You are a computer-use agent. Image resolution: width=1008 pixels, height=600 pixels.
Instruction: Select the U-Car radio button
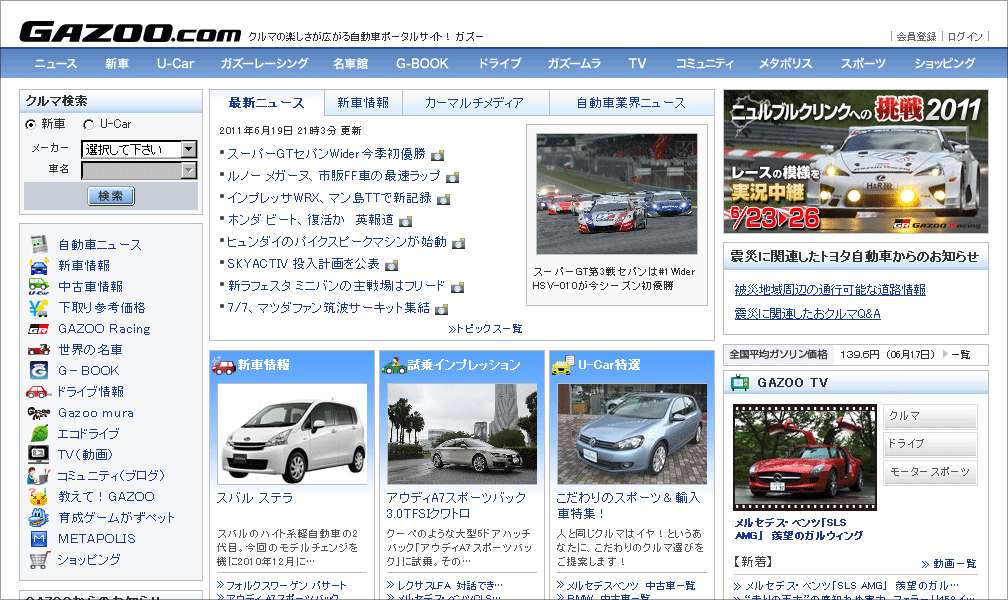point(89,124)
